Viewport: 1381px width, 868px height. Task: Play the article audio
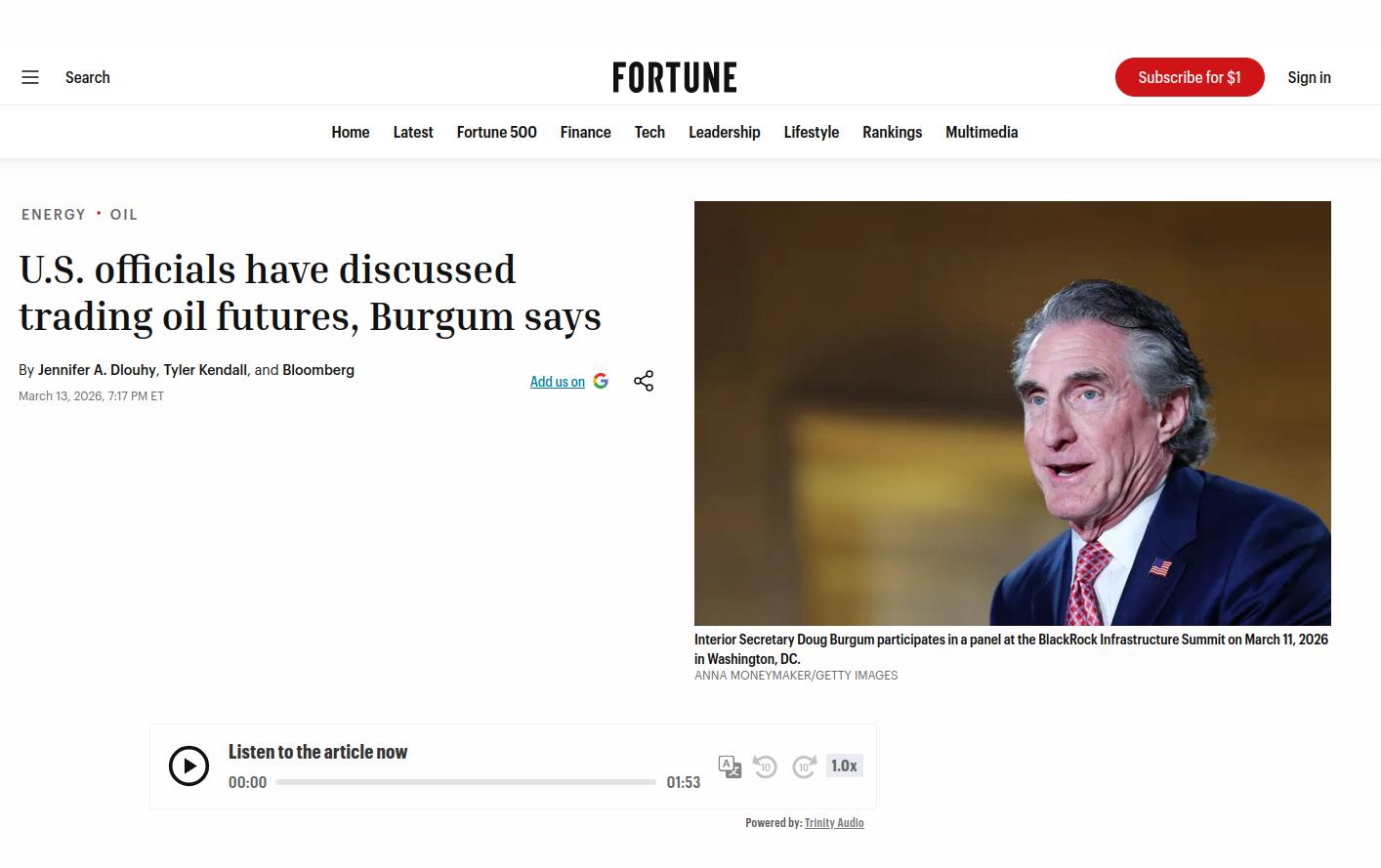click(188, 766)
